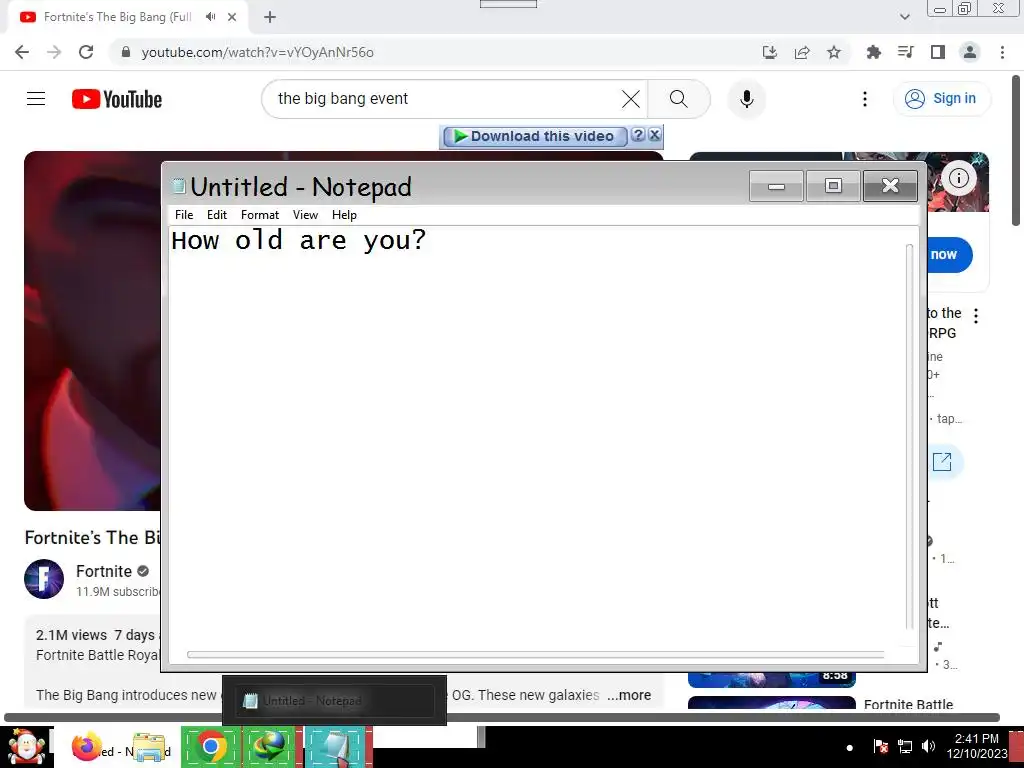Close the Notepad window
Viewport: 1024px width, 768px height.
point(890,186)
